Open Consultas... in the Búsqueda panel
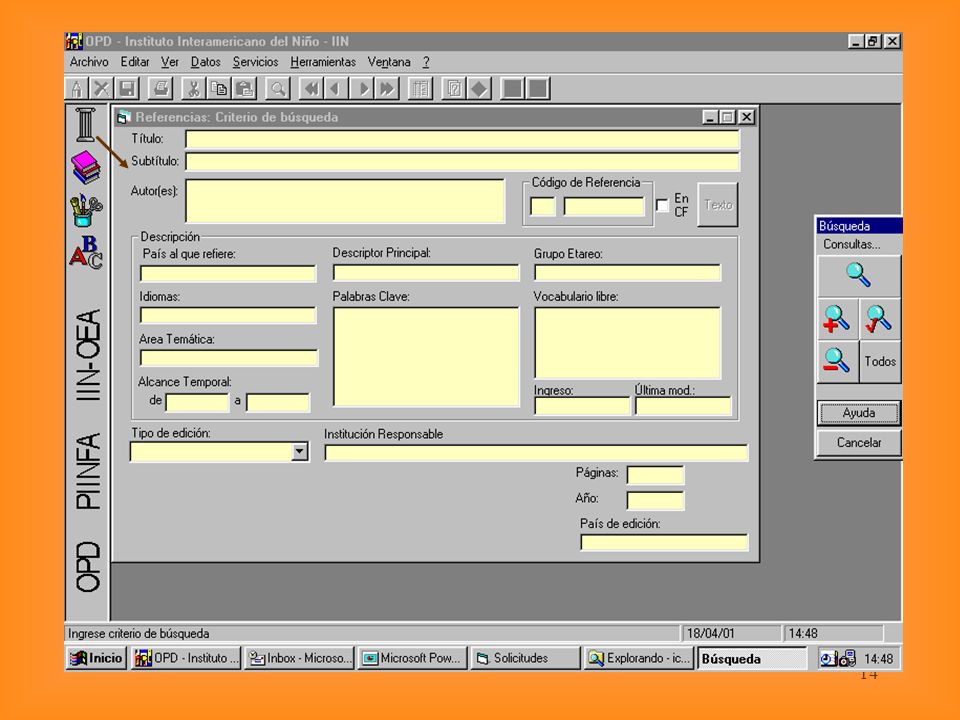 pos(851,244)
